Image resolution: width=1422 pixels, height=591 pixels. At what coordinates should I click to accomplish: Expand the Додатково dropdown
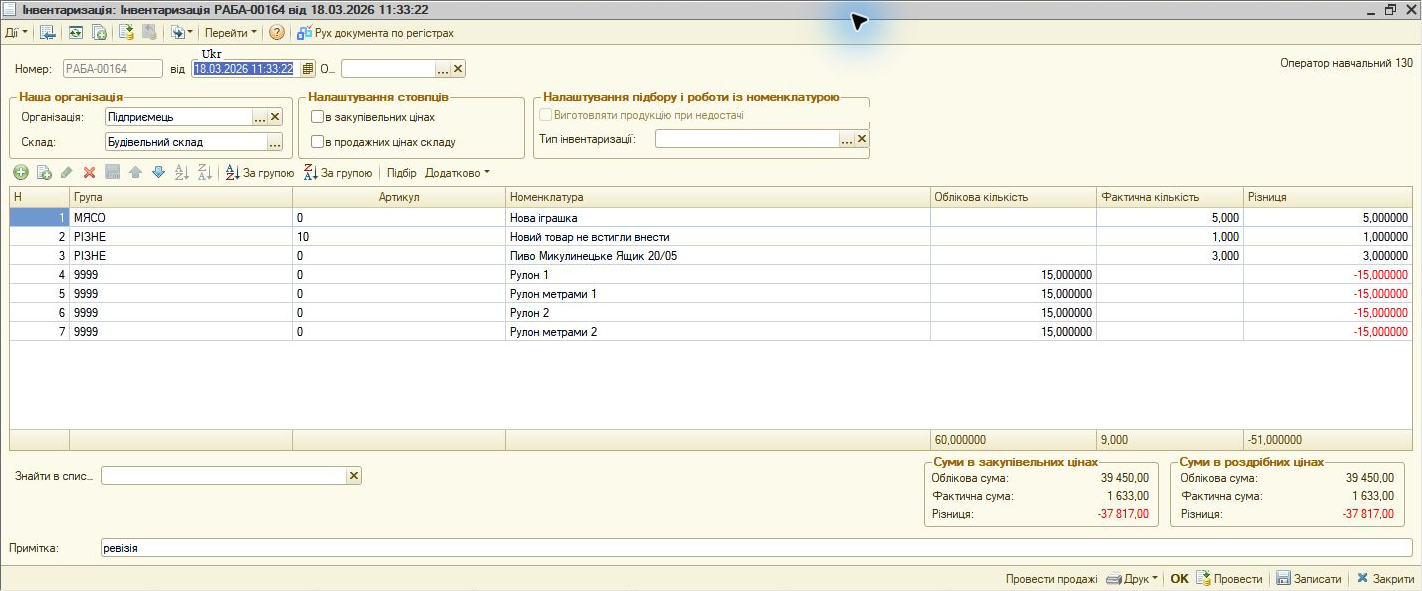click(x=457, y=173)
